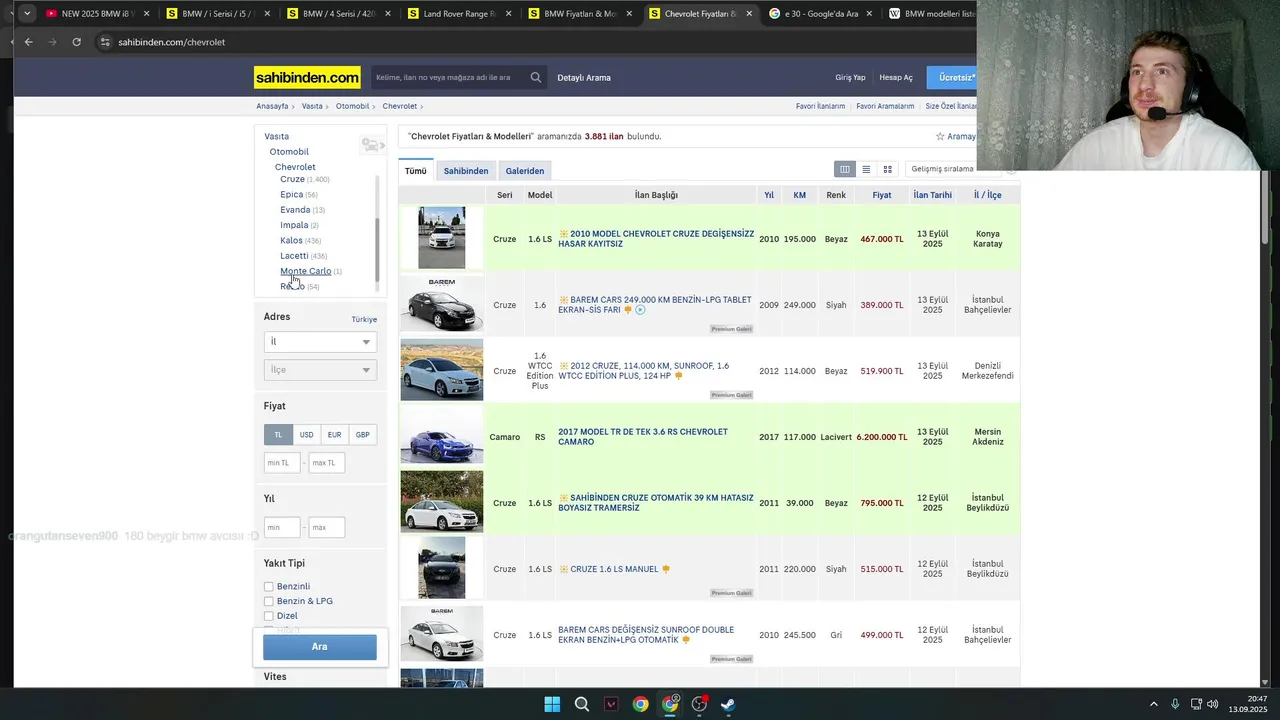The image size is (1280, 720).
Task: Tick the Benzinli fuel checkbox
Action: tap(268, 586)
